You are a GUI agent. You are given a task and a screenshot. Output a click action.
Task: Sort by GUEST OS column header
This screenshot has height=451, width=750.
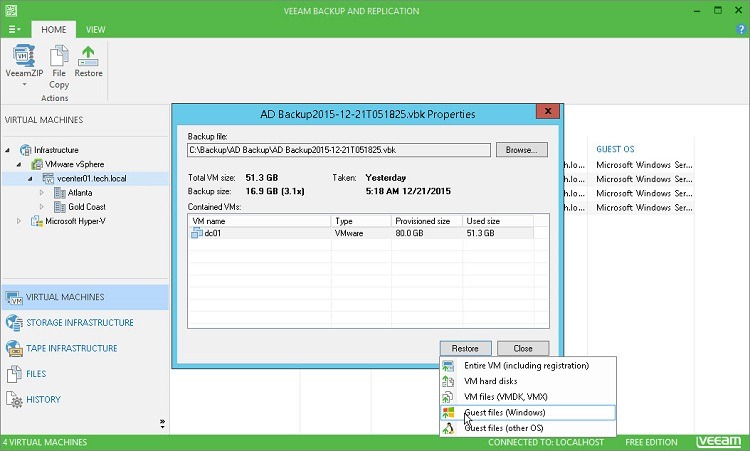(615, 149)
